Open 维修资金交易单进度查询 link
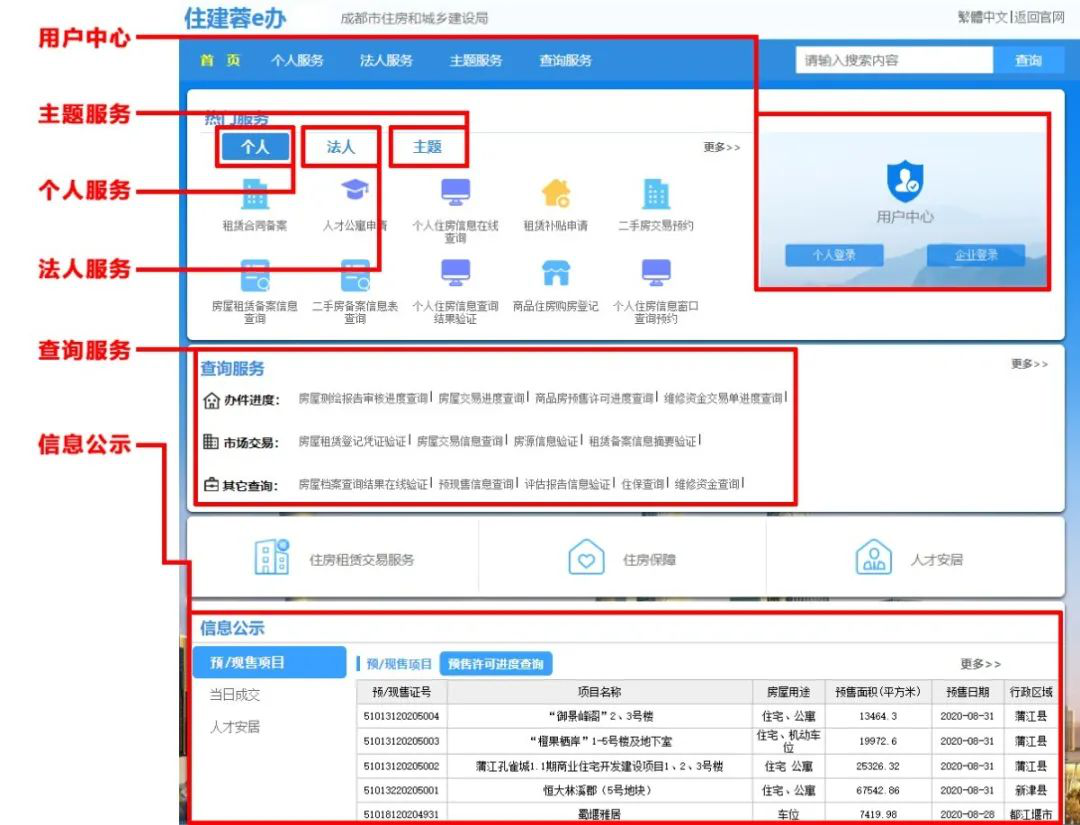Screen dimensions: 1080x825 tap(723, 398)
